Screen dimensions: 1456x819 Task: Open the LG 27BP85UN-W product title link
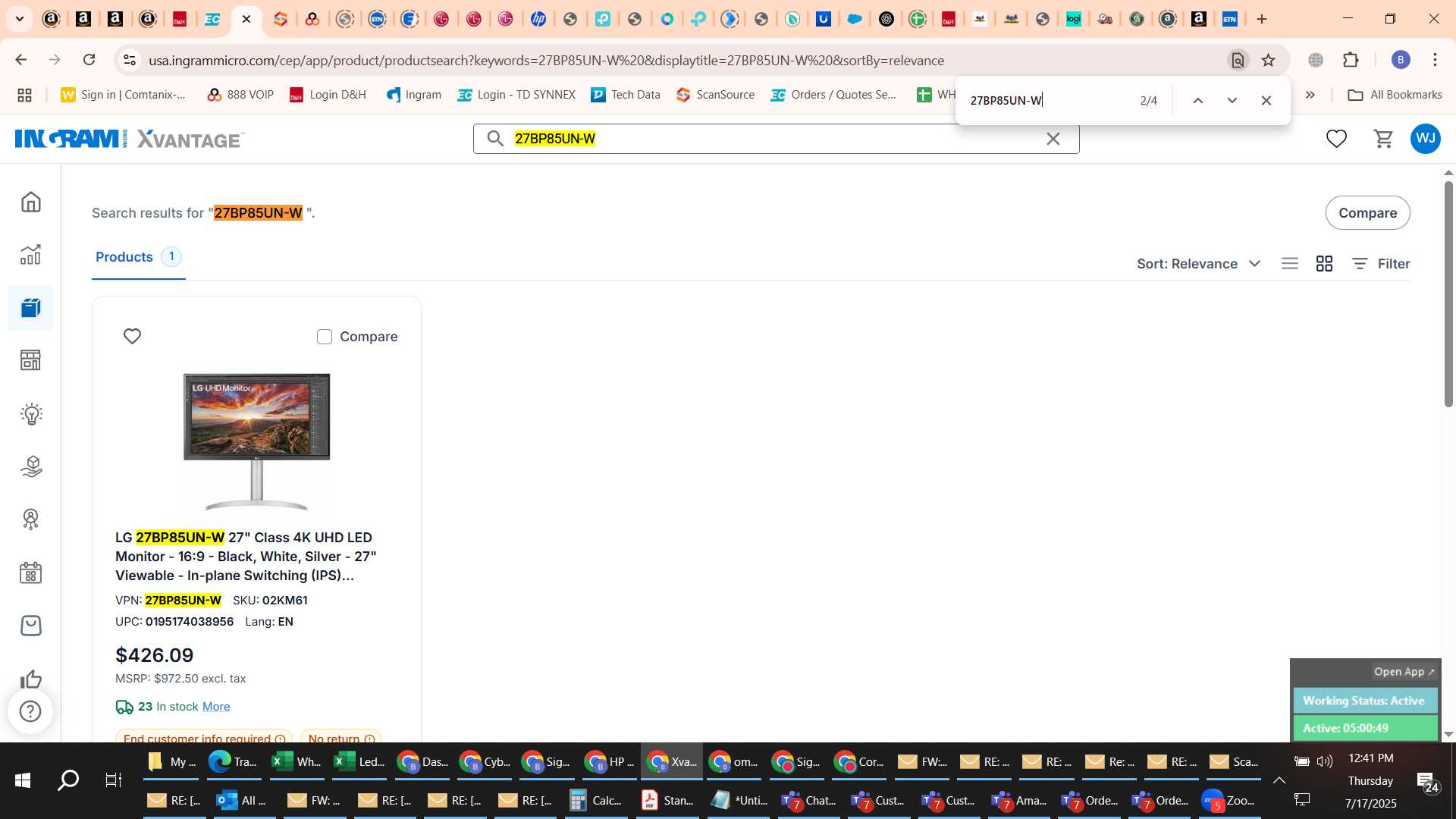tap(246, 557)
